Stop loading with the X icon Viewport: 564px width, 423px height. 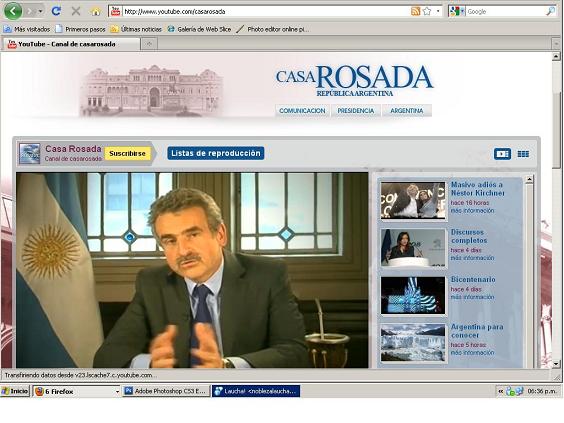click(x=76, y=11)
